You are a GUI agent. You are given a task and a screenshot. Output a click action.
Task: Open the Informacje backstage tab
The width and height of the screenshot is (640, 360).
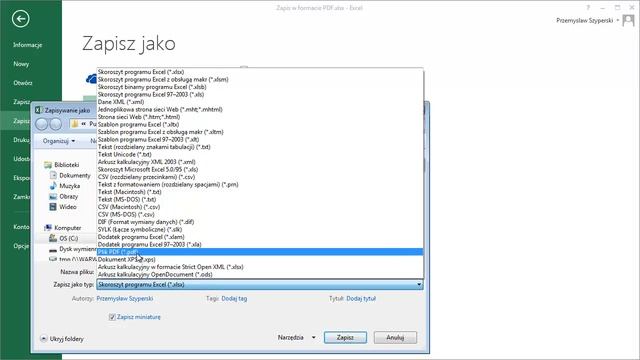[x=27, y=45]
